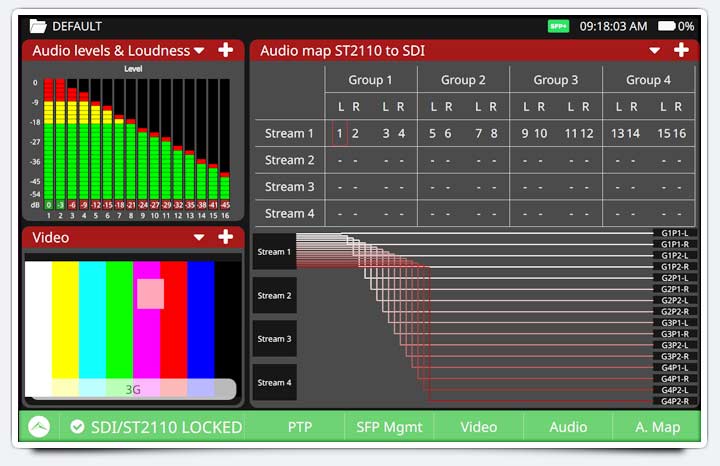Open the PTP tab

click(x=300, y=427)
